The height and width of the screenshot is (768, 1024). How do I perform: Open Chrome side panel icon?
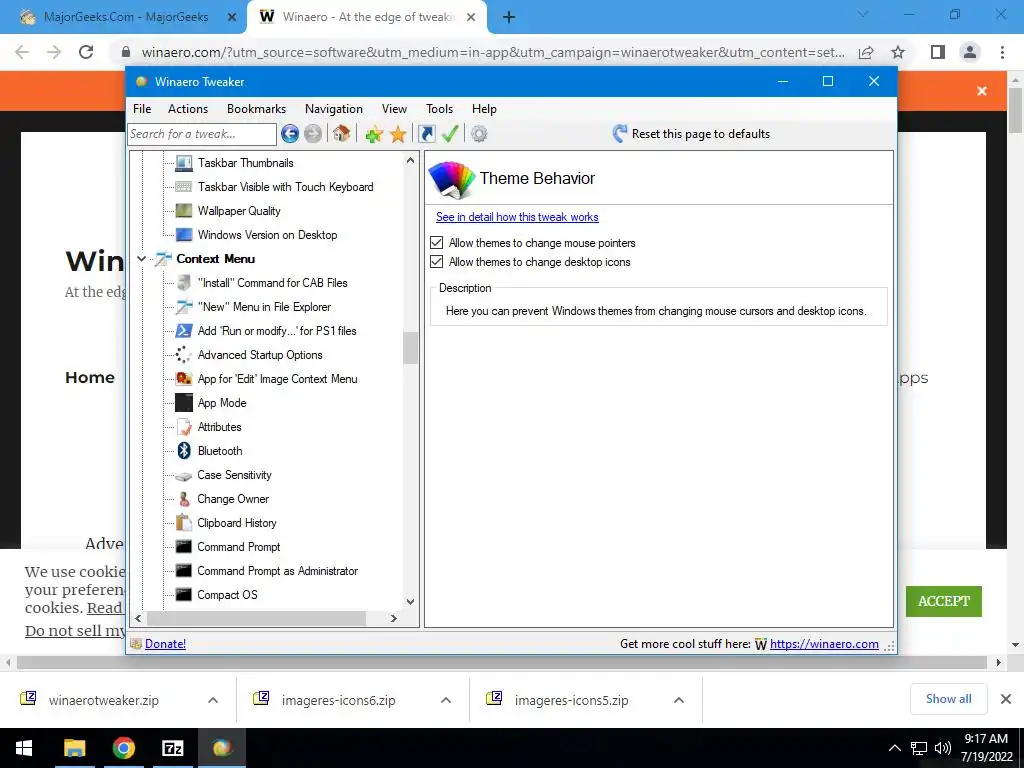(938, 52)
